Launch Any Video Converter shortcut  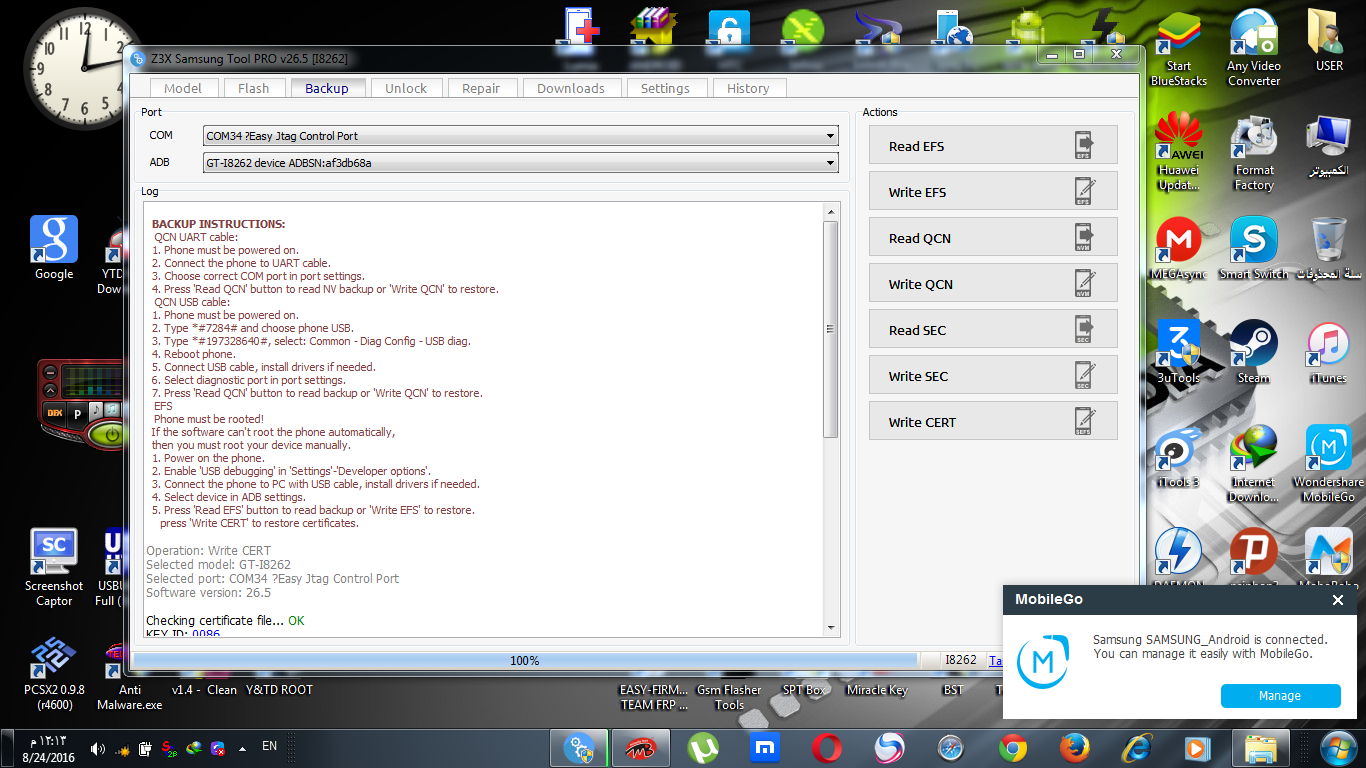1254,47
